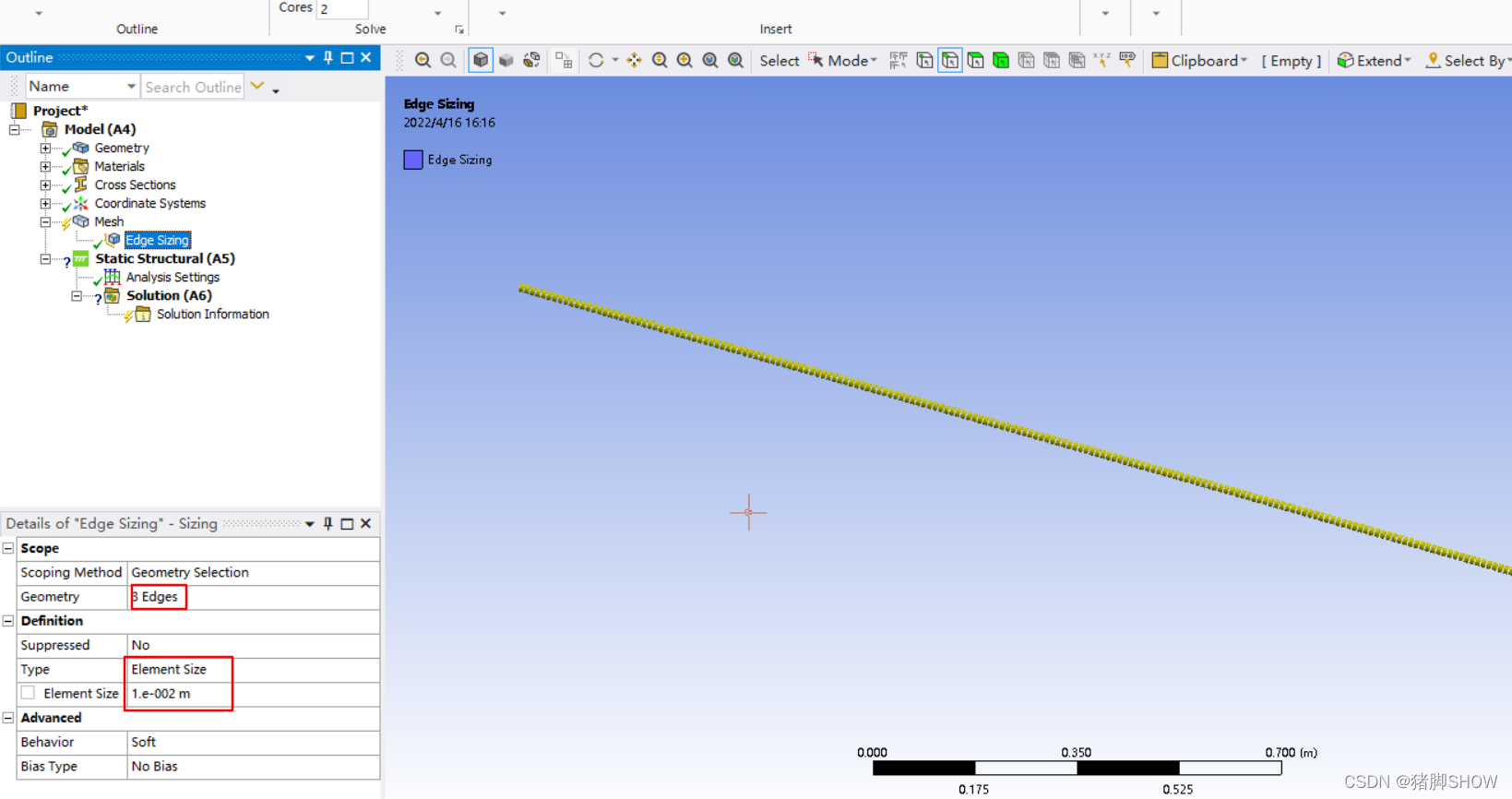Screen dimensions: 1512x799
Task: Select the Edge Sizing tree item
Action: click(x=158, y=240)
